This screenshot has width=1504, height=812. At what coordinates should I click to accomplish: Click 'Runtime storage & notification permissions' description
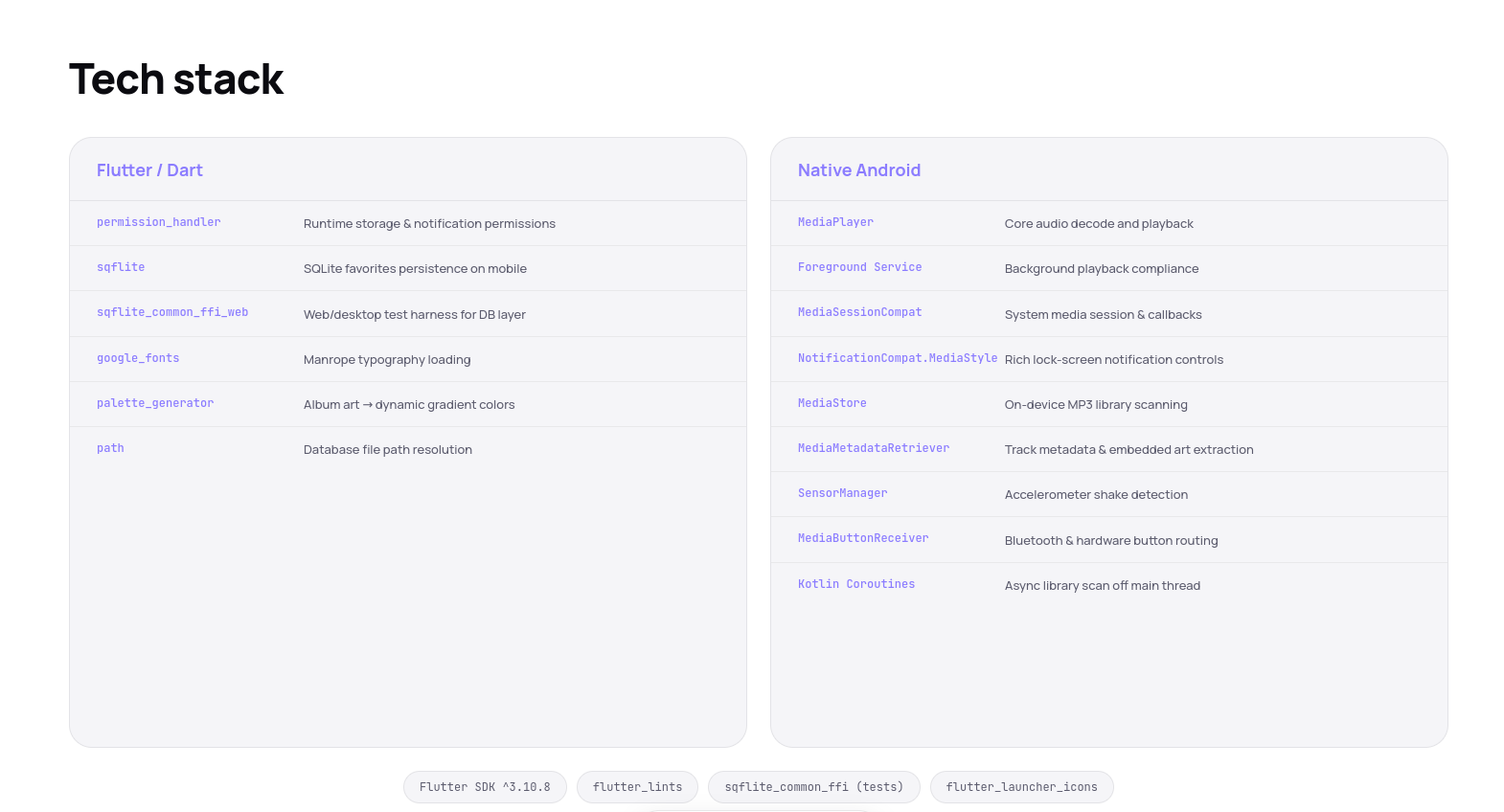coord(429,224)
